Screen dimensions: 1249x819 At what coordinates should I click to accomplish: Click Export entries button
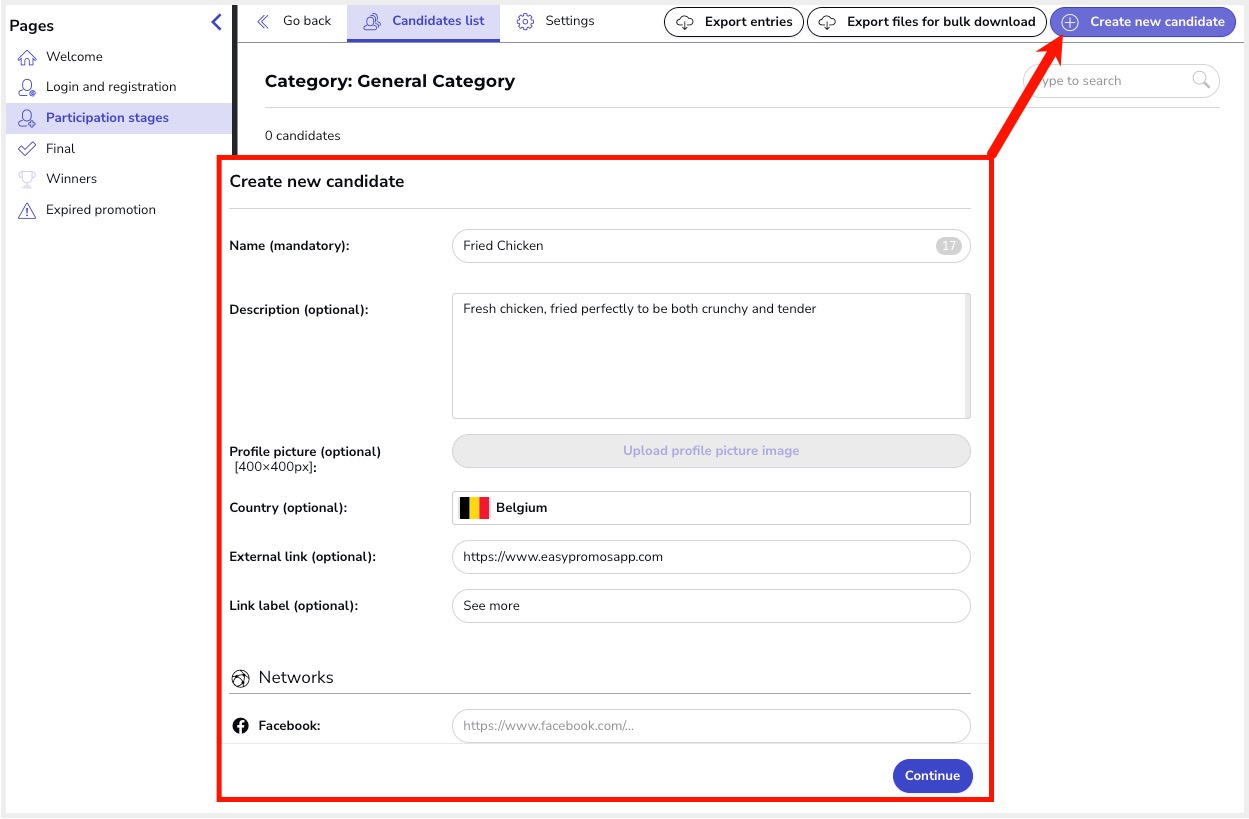click(x=734, y=22)
